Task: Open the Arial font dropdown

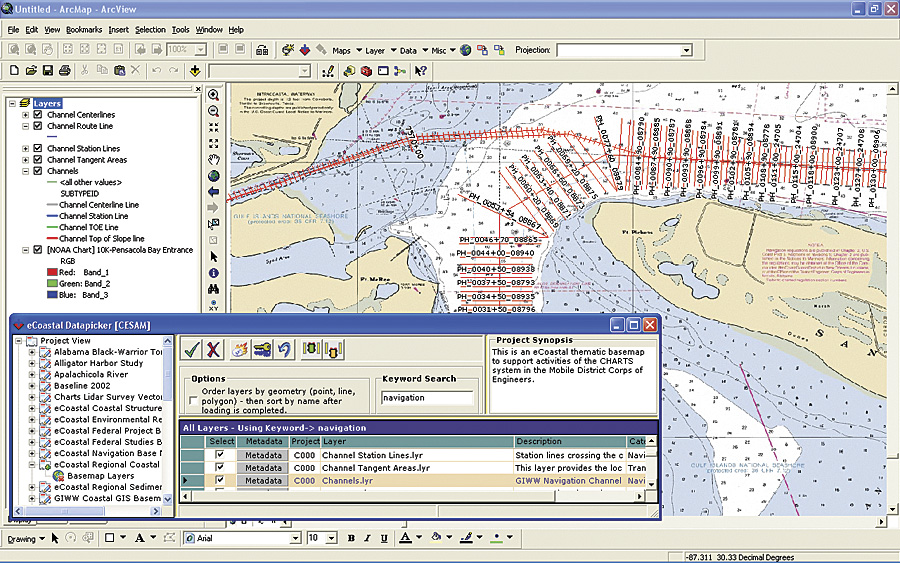Action: click(295, 538)
